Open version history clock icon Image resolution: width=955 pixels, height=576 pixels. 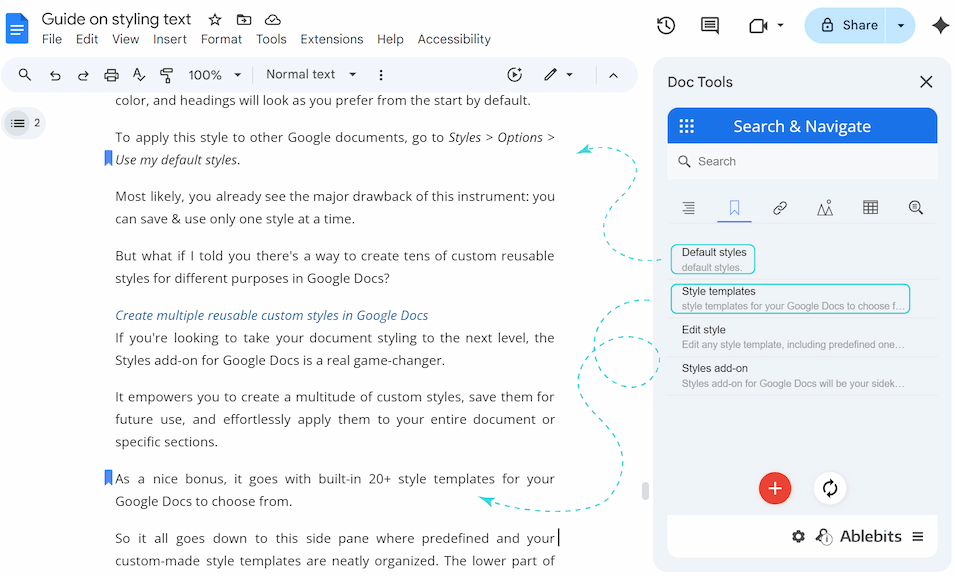[666, 26]
